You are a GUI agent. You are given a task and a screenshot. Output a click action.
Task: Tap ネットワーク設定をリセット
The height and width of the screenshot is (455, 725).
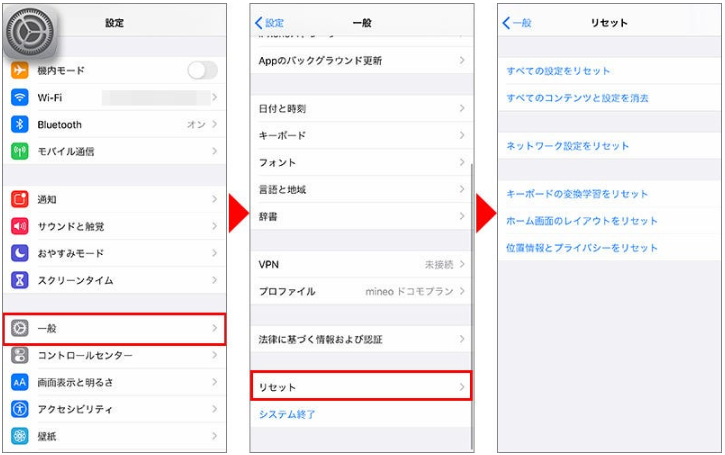(x=568, y=146)
